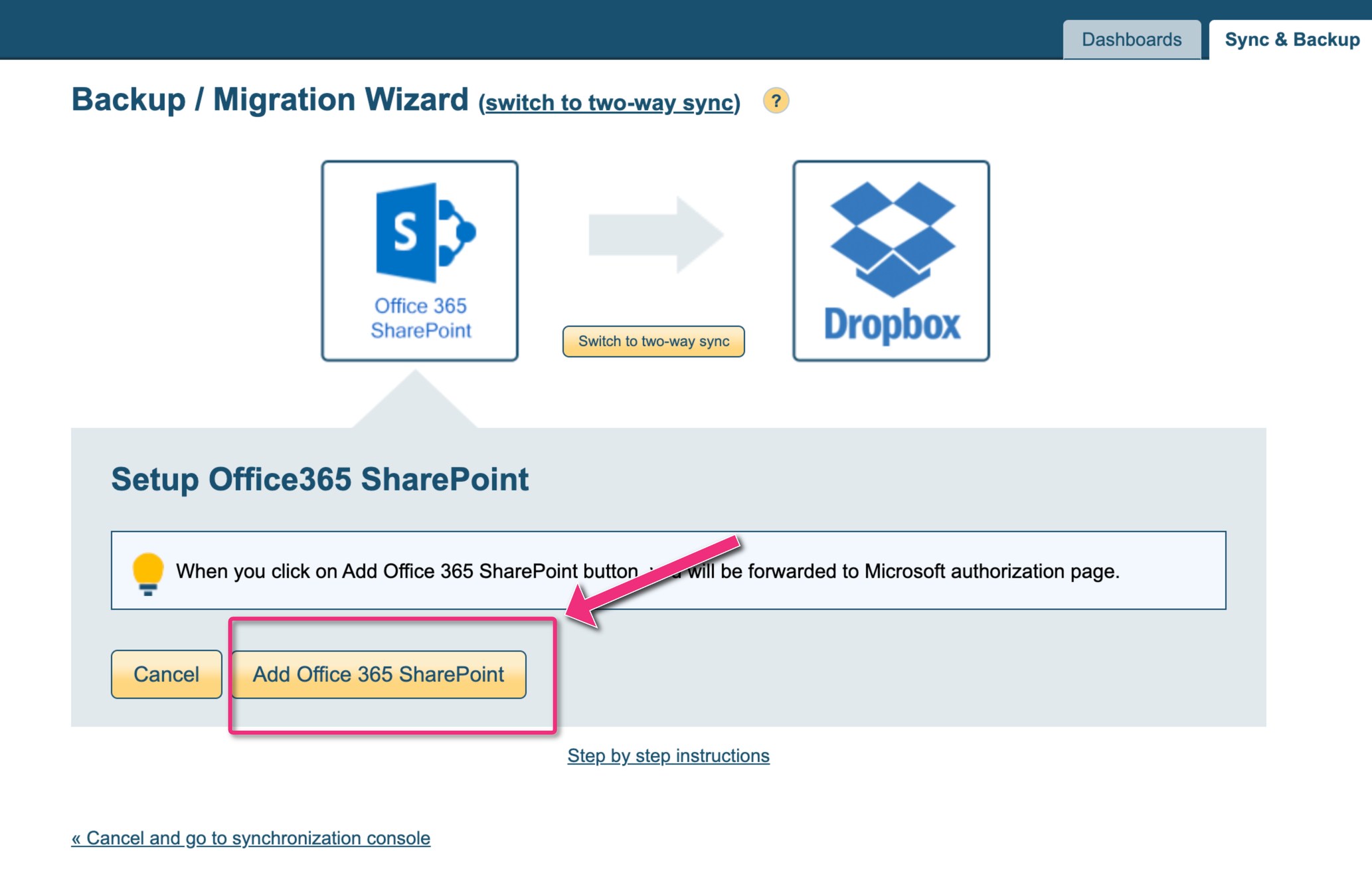Click the Backup / Migration Wizard title
Screen dimensions: 1372x873
point(270,100)
